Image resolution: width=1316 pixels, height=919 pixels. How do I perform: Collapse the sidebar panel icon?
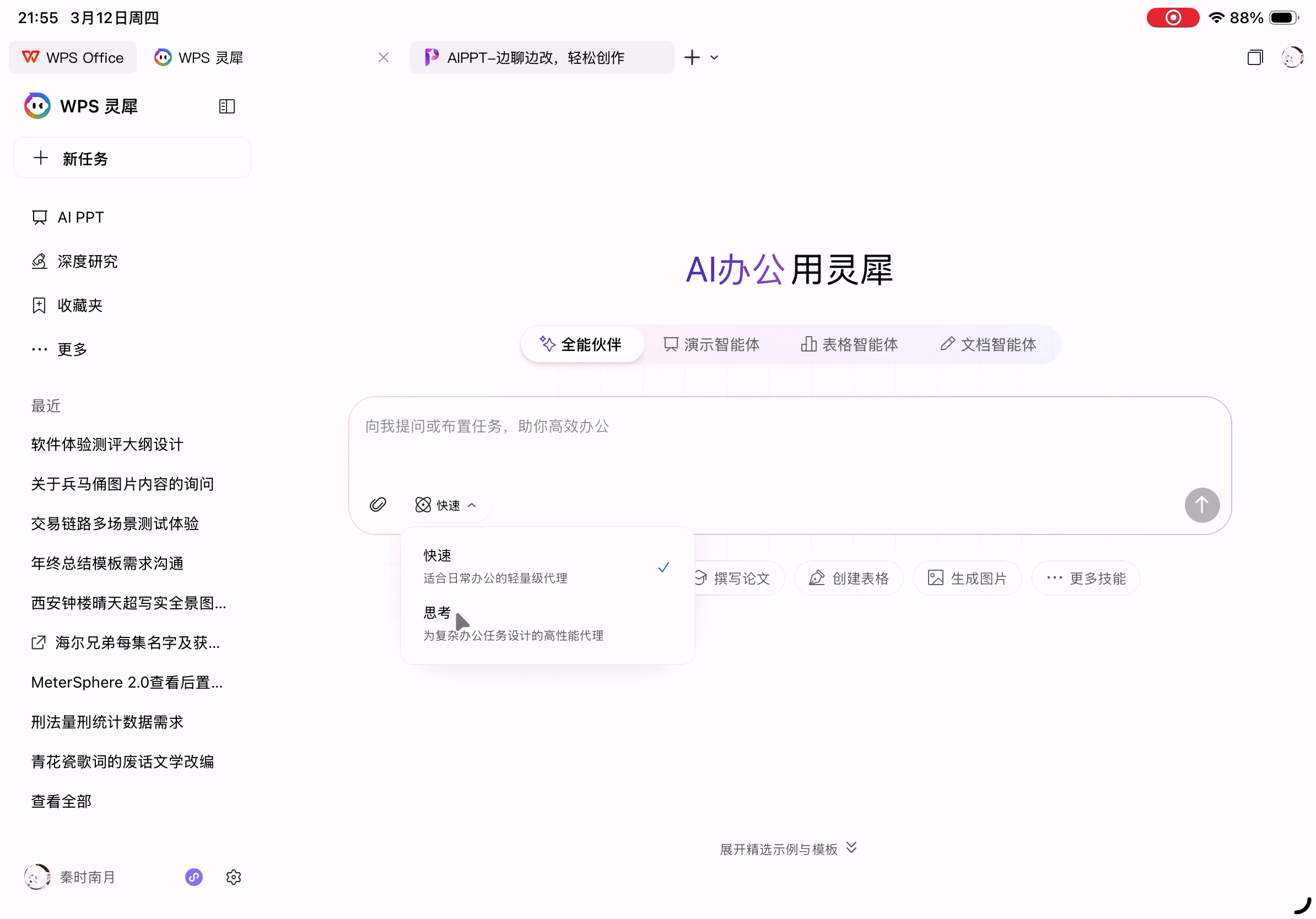(227, 106)
